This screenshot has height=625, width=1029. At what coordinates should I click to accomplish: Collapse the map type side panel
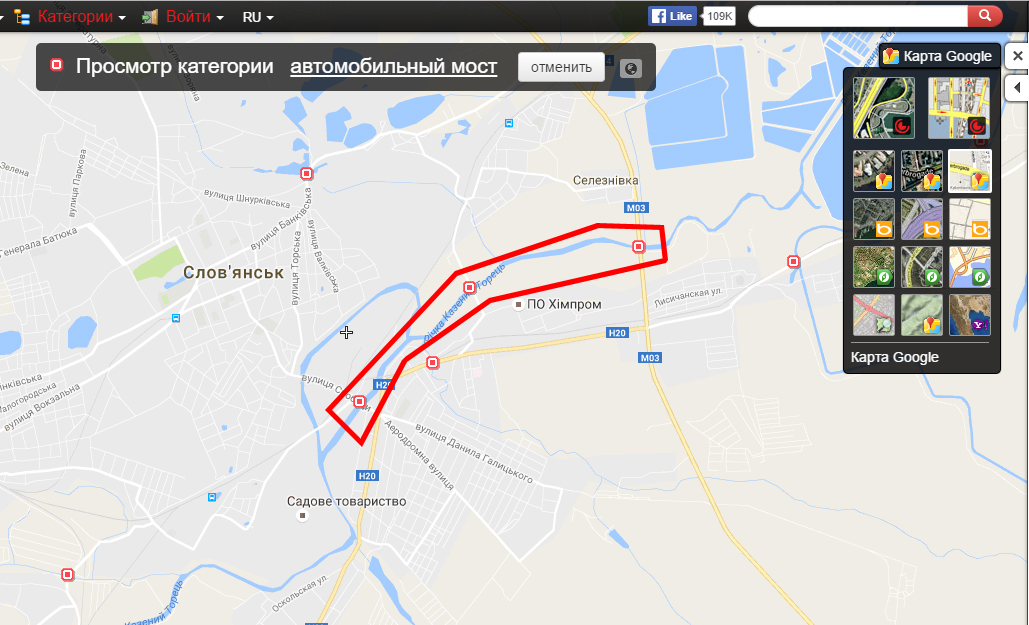(1017, 87)
